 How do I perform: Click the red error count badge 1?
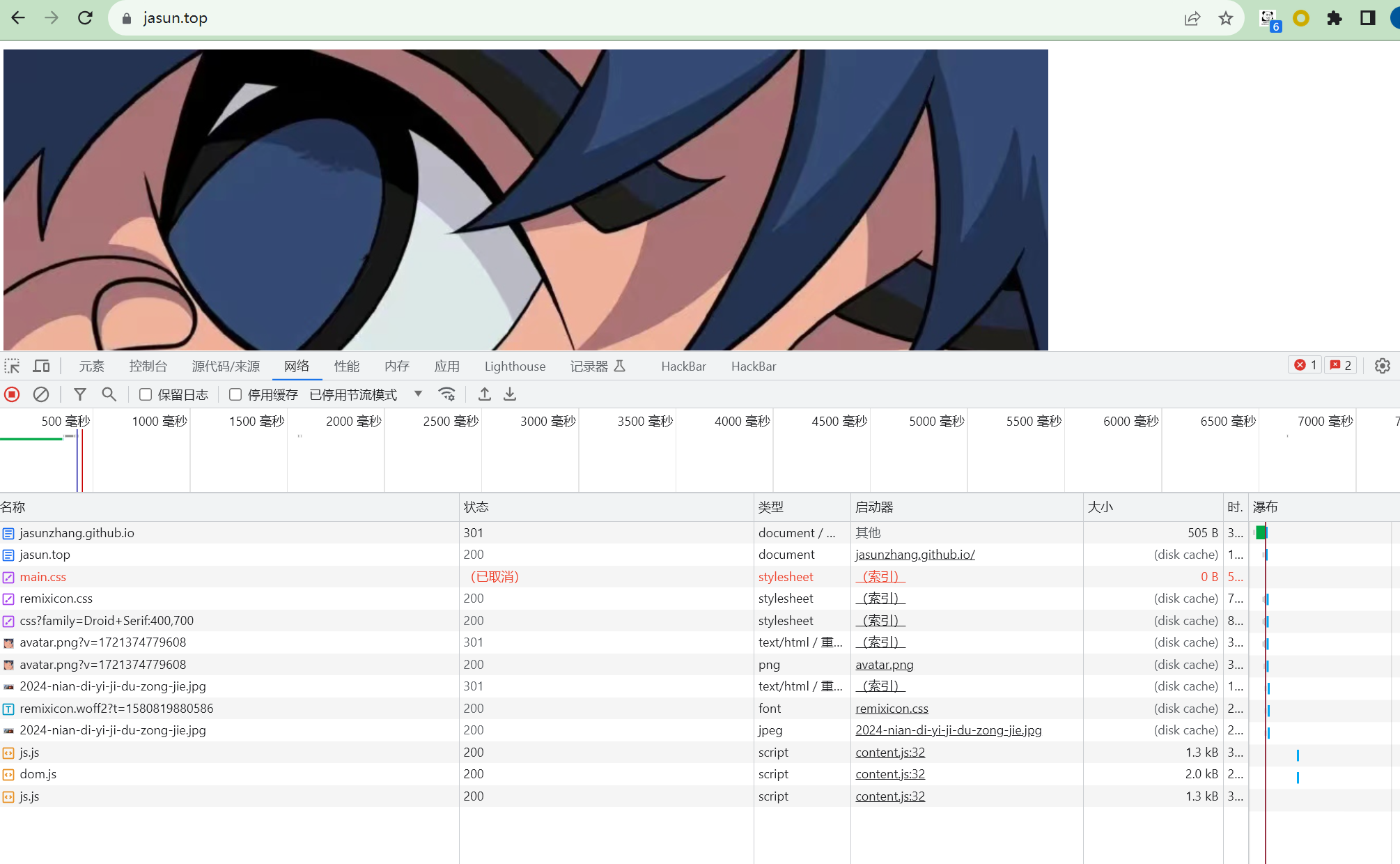click(x=1305, y=365)
